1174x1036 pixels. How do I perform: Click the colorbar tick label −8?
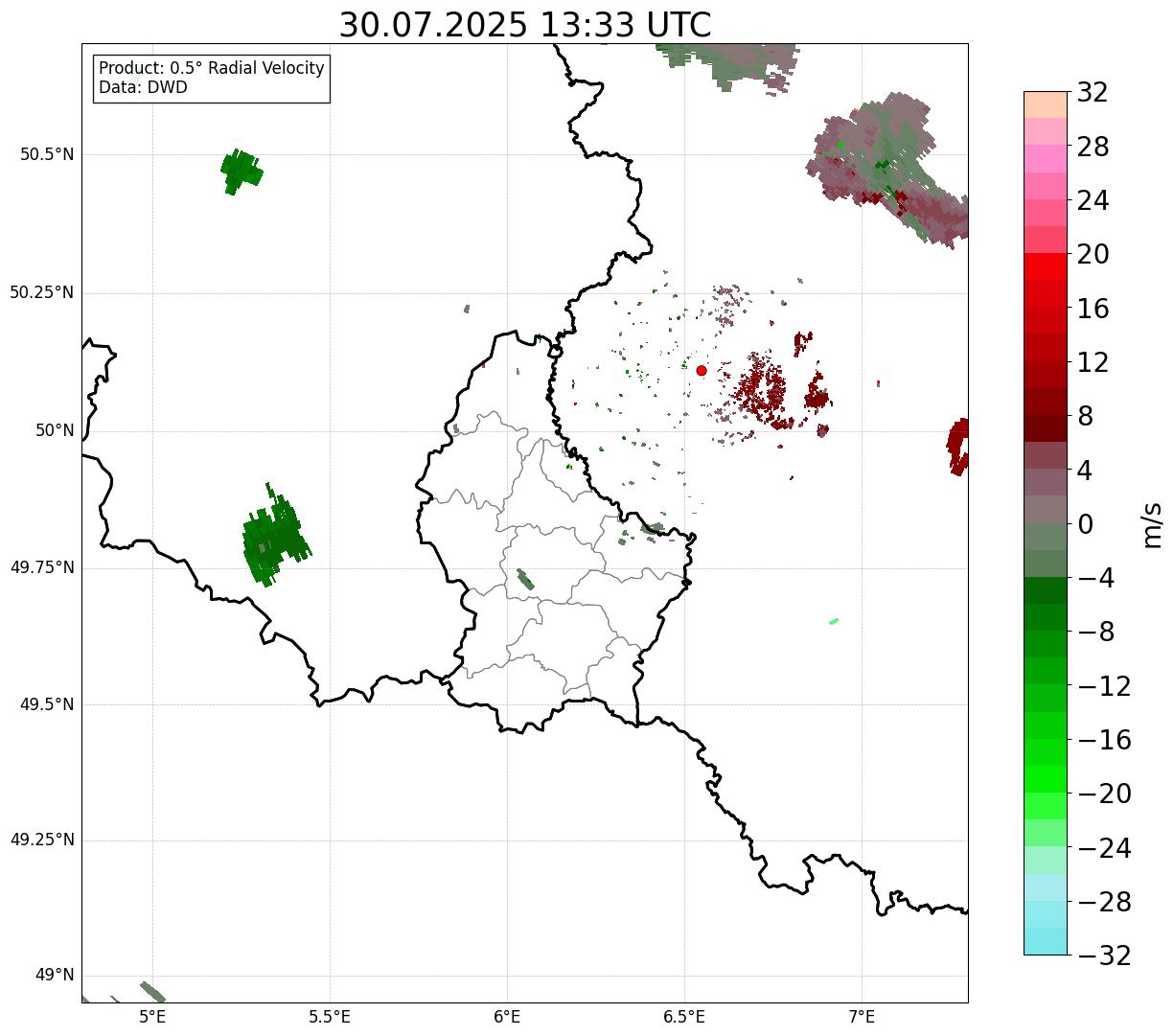(1094, 633)
